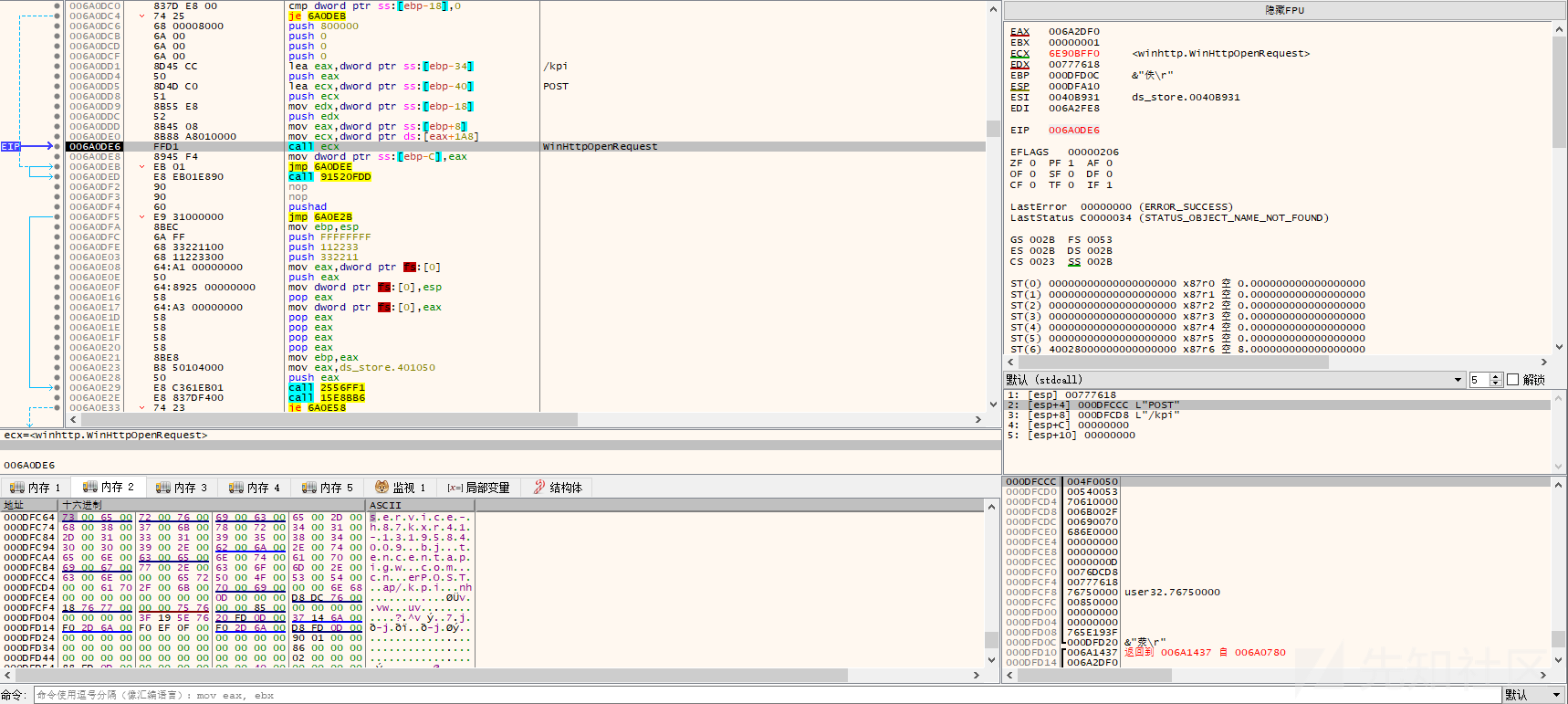1568x704 pixels.
Task: Click the struct icon on the 结构体 tab
Action: click(539, 488)
